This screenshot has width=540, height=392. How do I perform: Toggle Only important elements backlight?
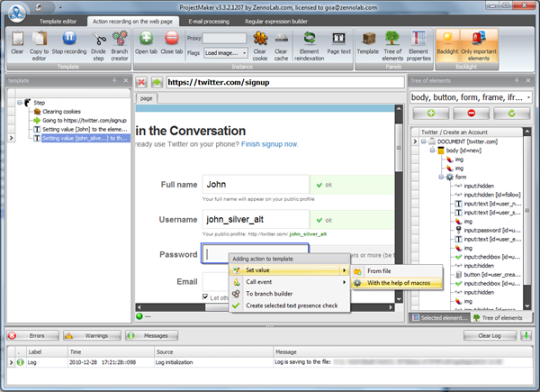click(x=479, y=45)
